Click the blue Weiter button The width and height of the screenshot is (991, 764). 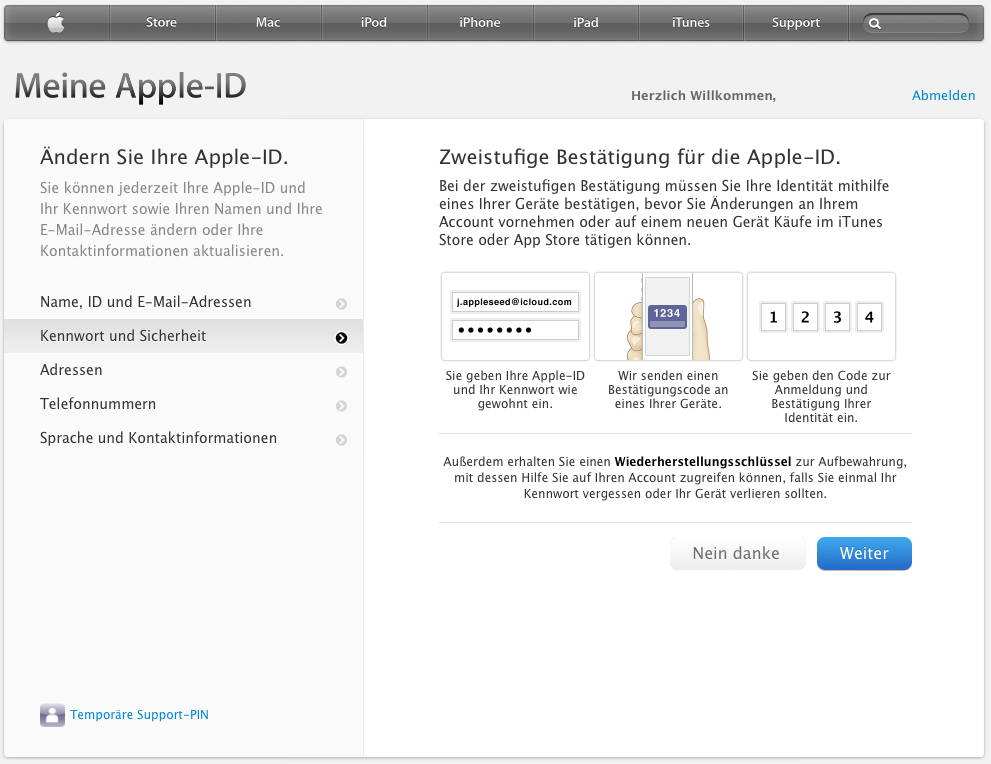click(864, 554)
